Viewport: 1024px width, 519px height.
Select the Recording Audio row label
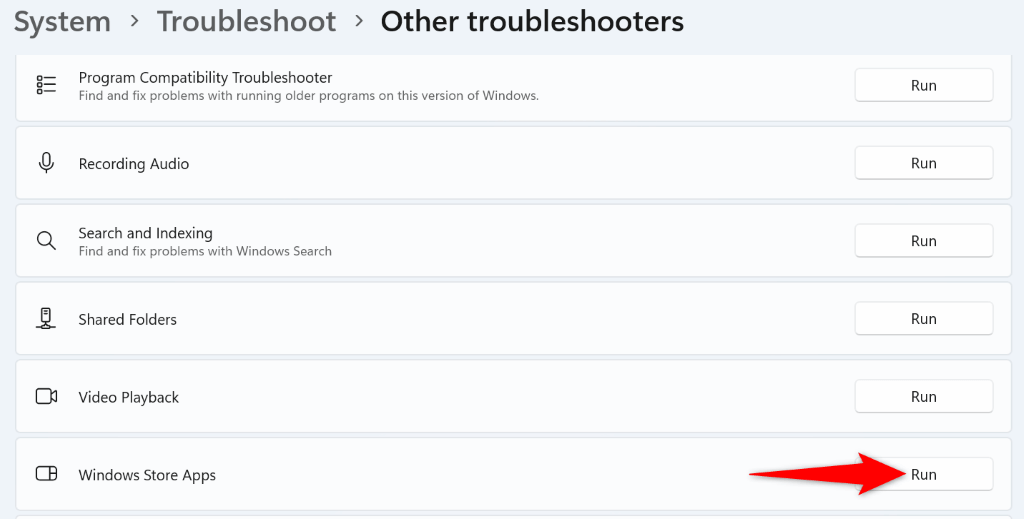coord(134,164)
